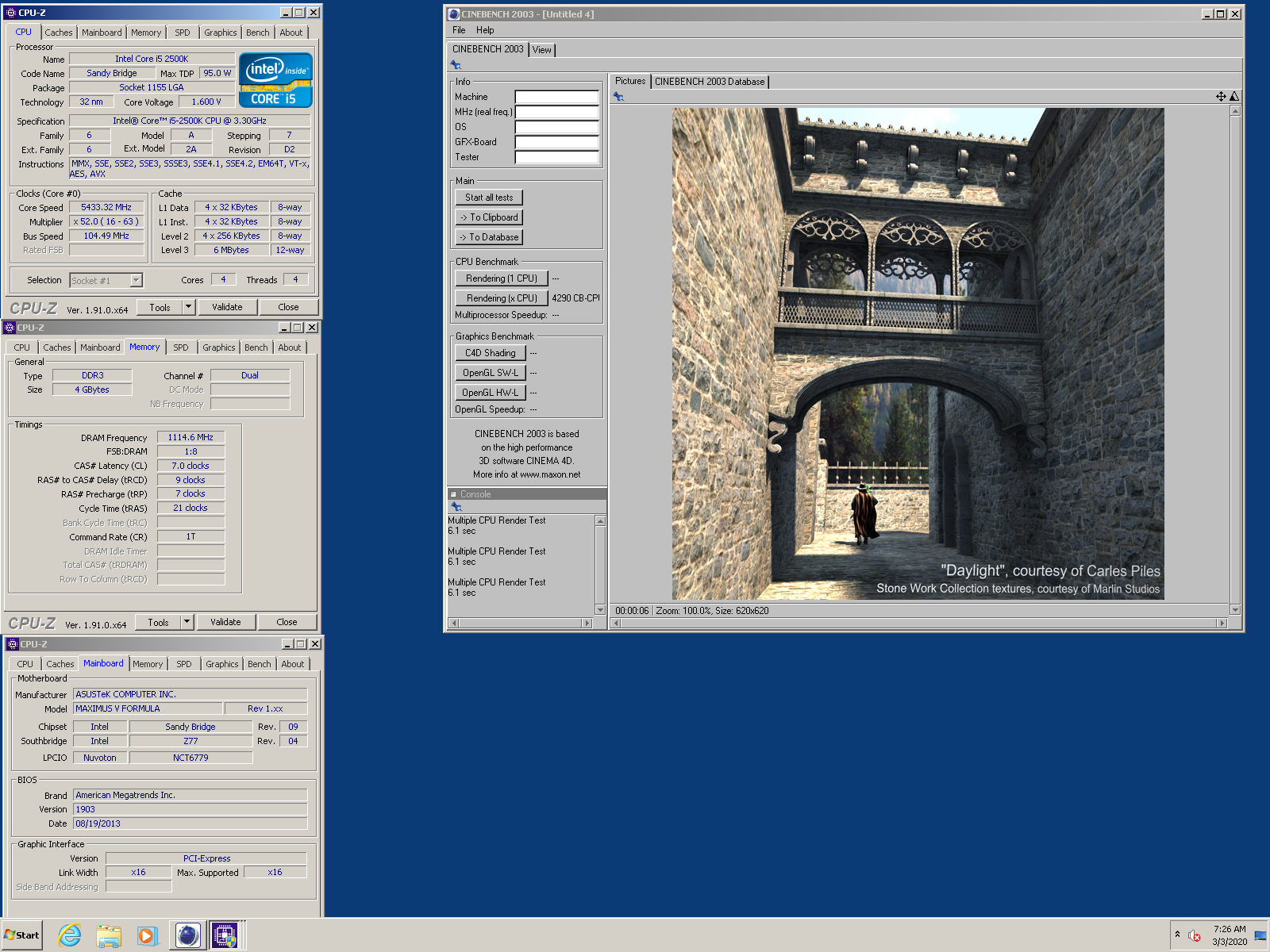The width and height of the screenshot is (1270, 952).
Task: Click Close button in memory timings CPU-Z window
Action: (x=287, y=622)
